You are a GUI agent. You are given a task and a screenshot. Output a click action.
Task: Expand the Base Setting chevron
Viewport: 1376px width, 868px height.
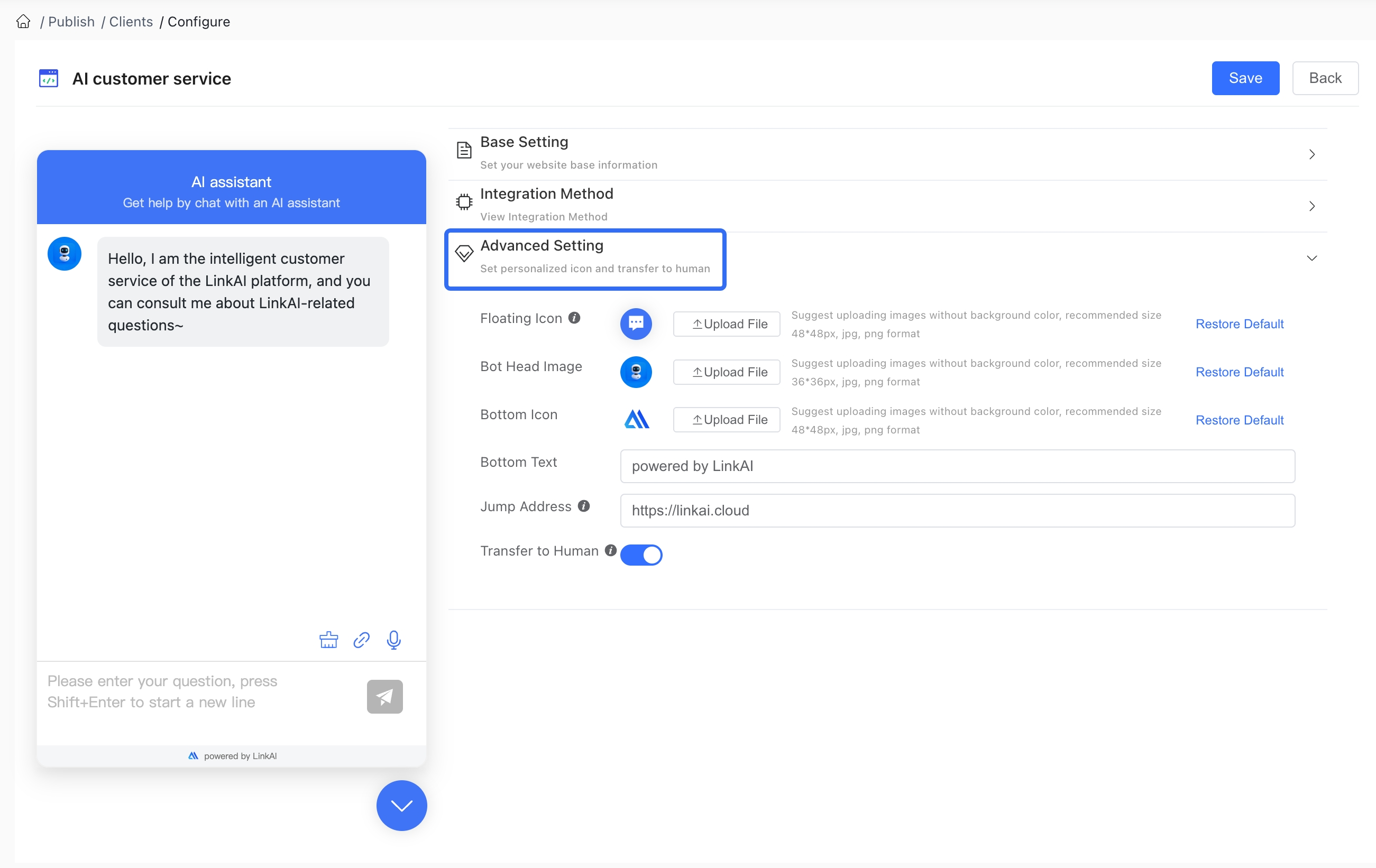tap(1311, 154)
